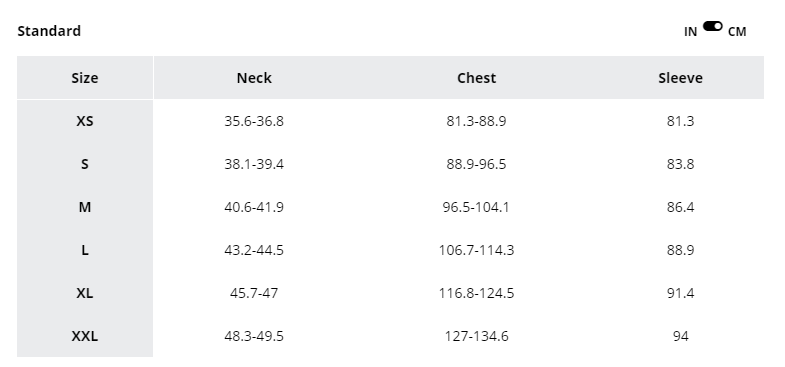Image resolution: width=785 pixels, height=367 pixels.
Task: Toggle the IN/CM unit switch
Action: 712,26
